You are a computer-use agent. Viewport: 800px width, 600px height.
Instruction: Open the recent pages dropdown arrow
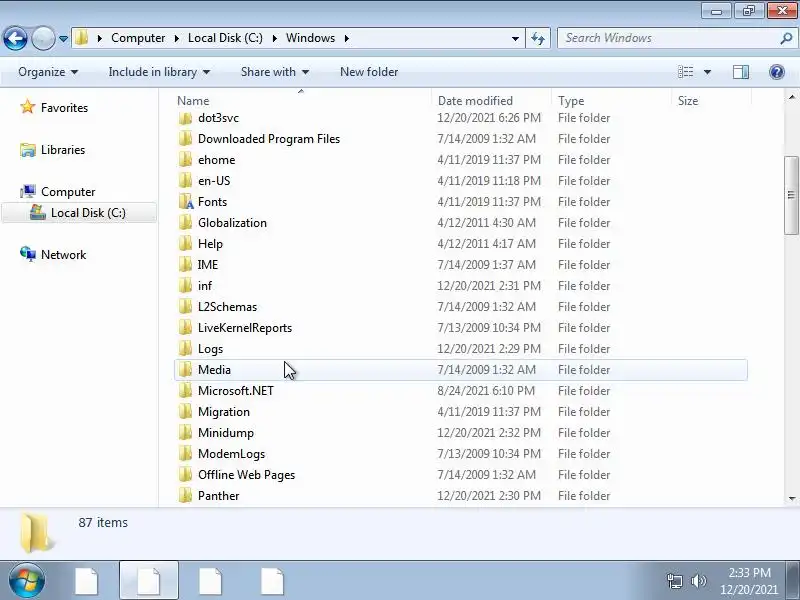[63, 39]
